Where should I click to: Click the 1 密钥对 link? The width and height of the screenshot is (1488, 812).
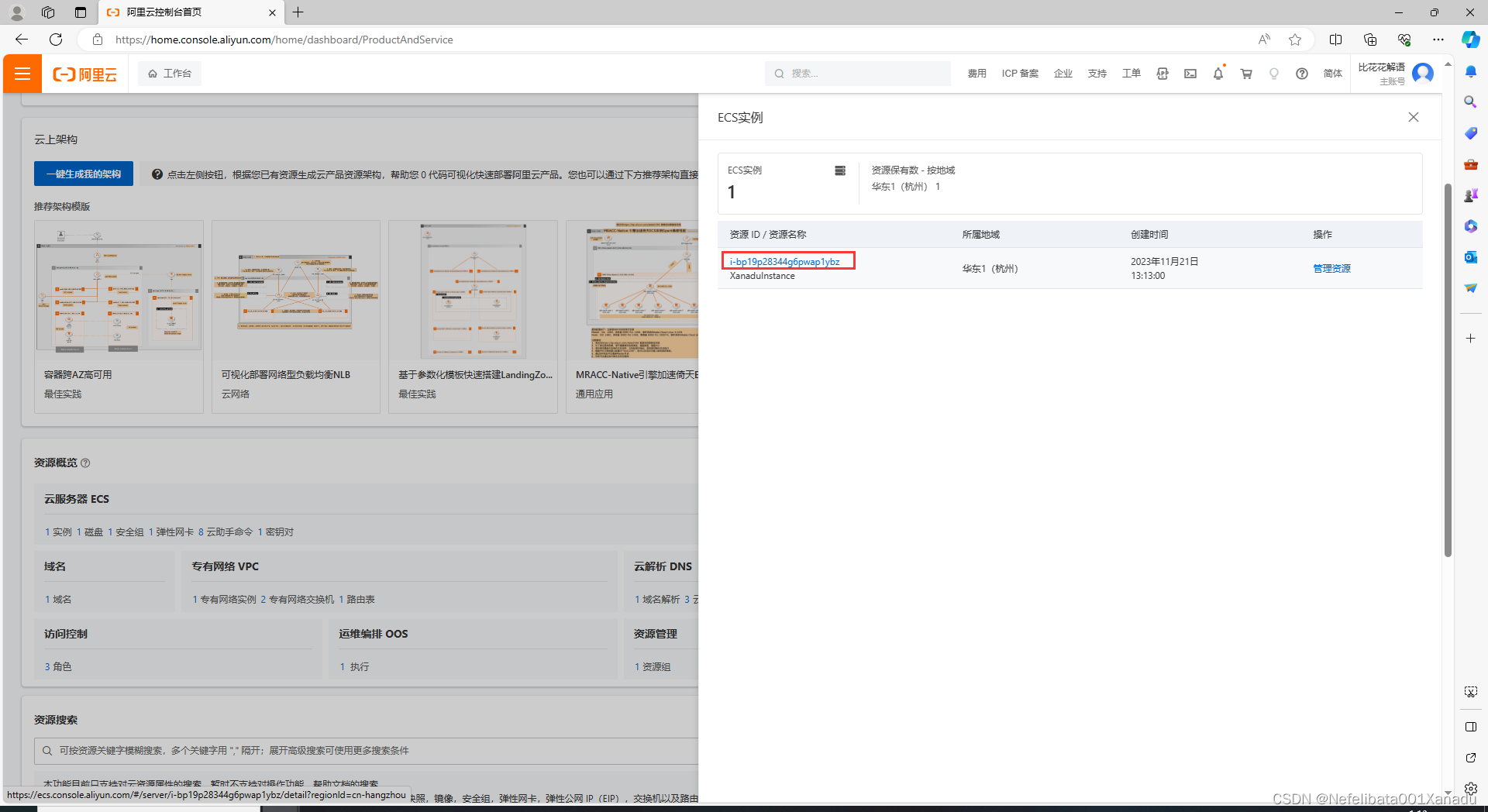[x=276, y=532]
